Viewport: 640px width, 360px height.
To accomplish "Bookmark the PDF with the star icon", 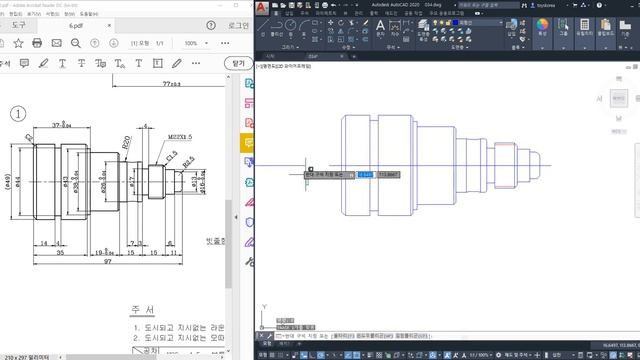I will (x=18, y=43).
